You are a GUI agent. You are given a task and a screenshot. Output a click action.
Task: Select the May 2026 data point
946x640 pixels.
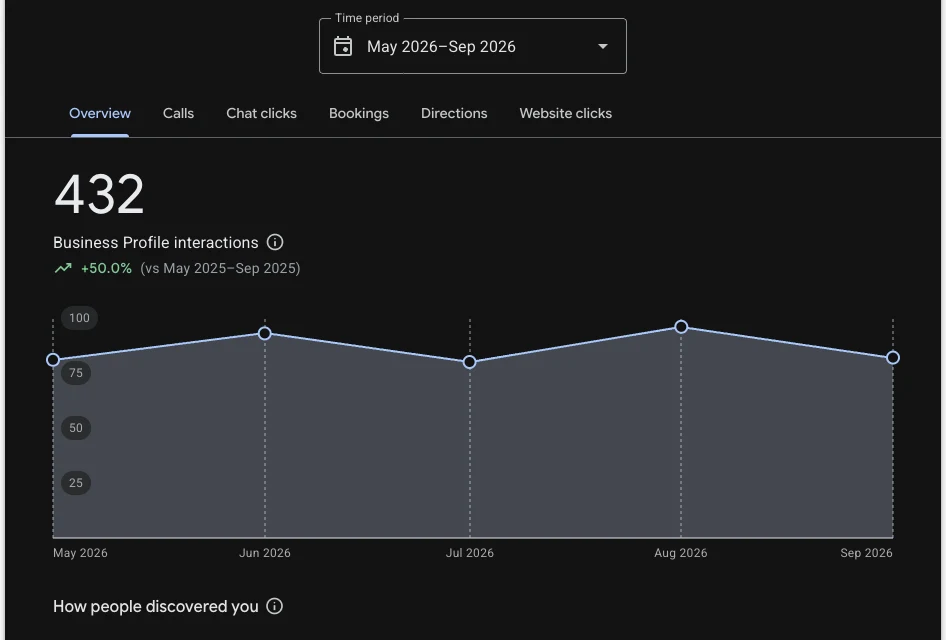tap(53, 360)
